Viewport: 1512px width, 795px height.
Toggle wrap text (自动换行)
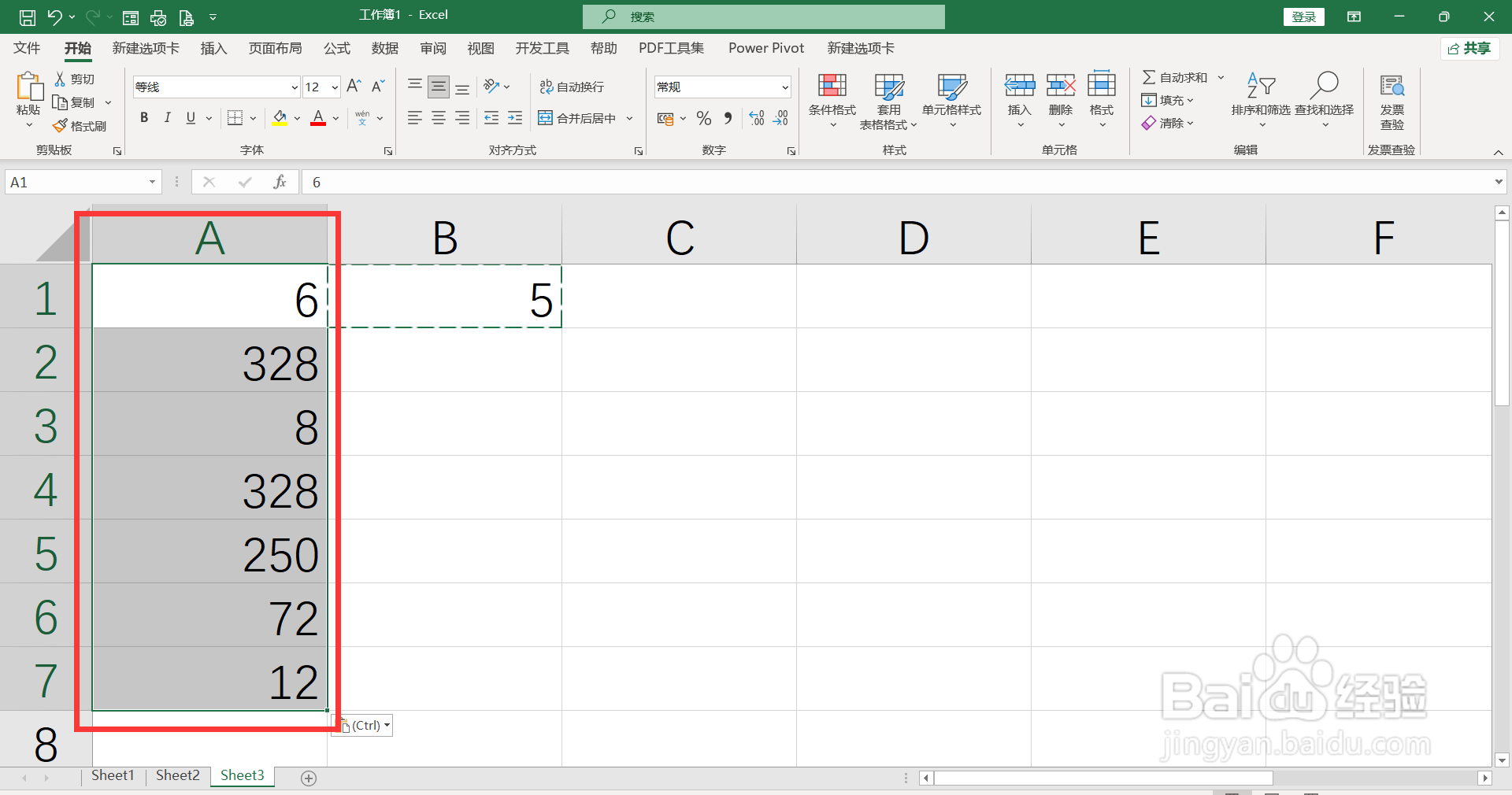(573, 87)
